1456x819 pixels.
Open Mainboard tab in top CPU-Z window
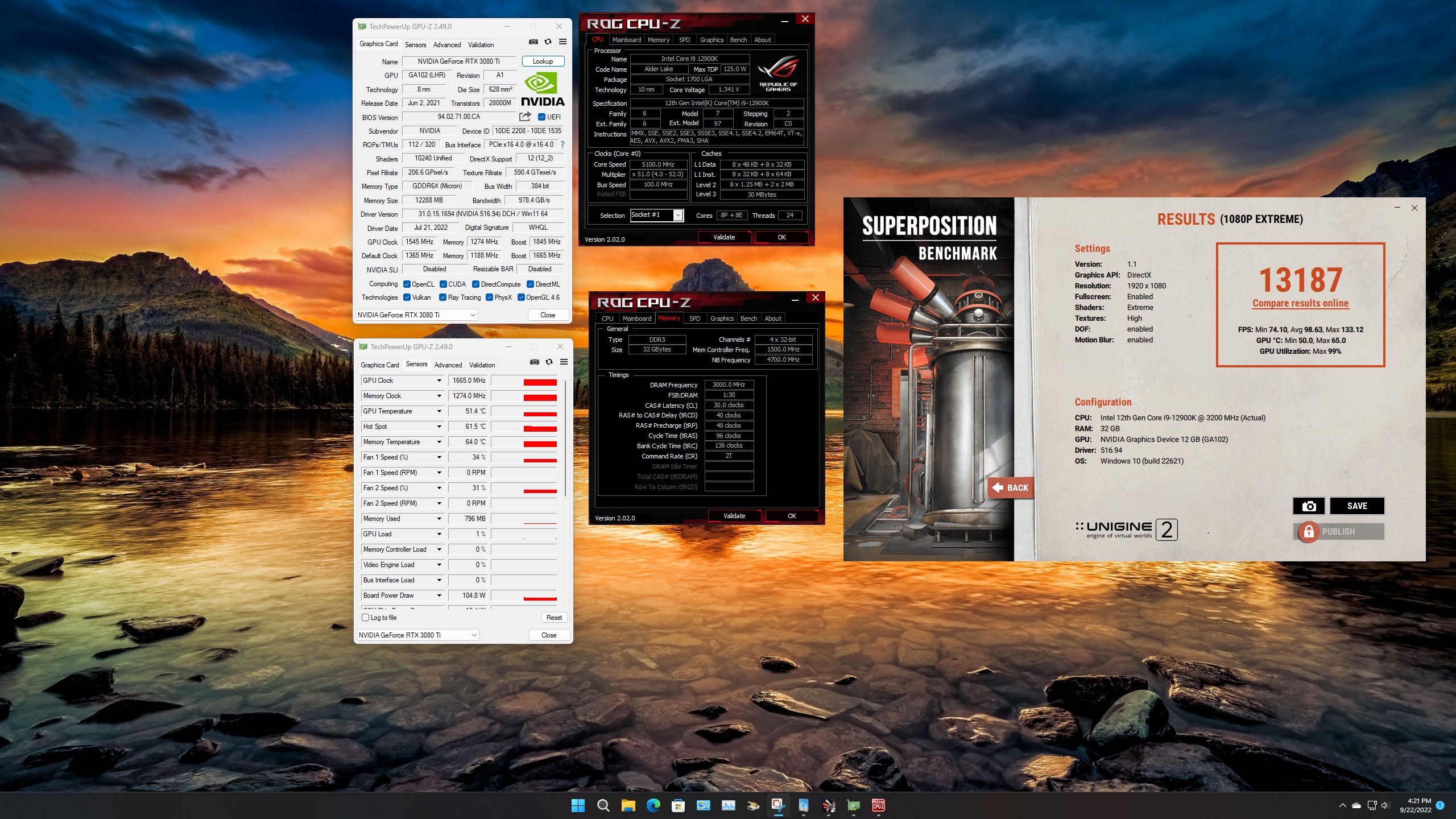pos(626,40)
